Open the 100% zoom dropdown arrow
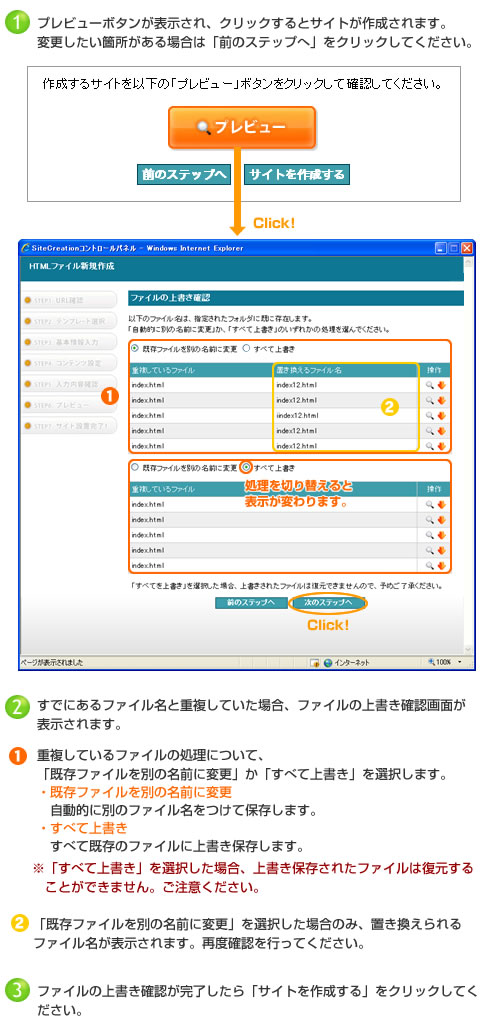 click(460, 662)
